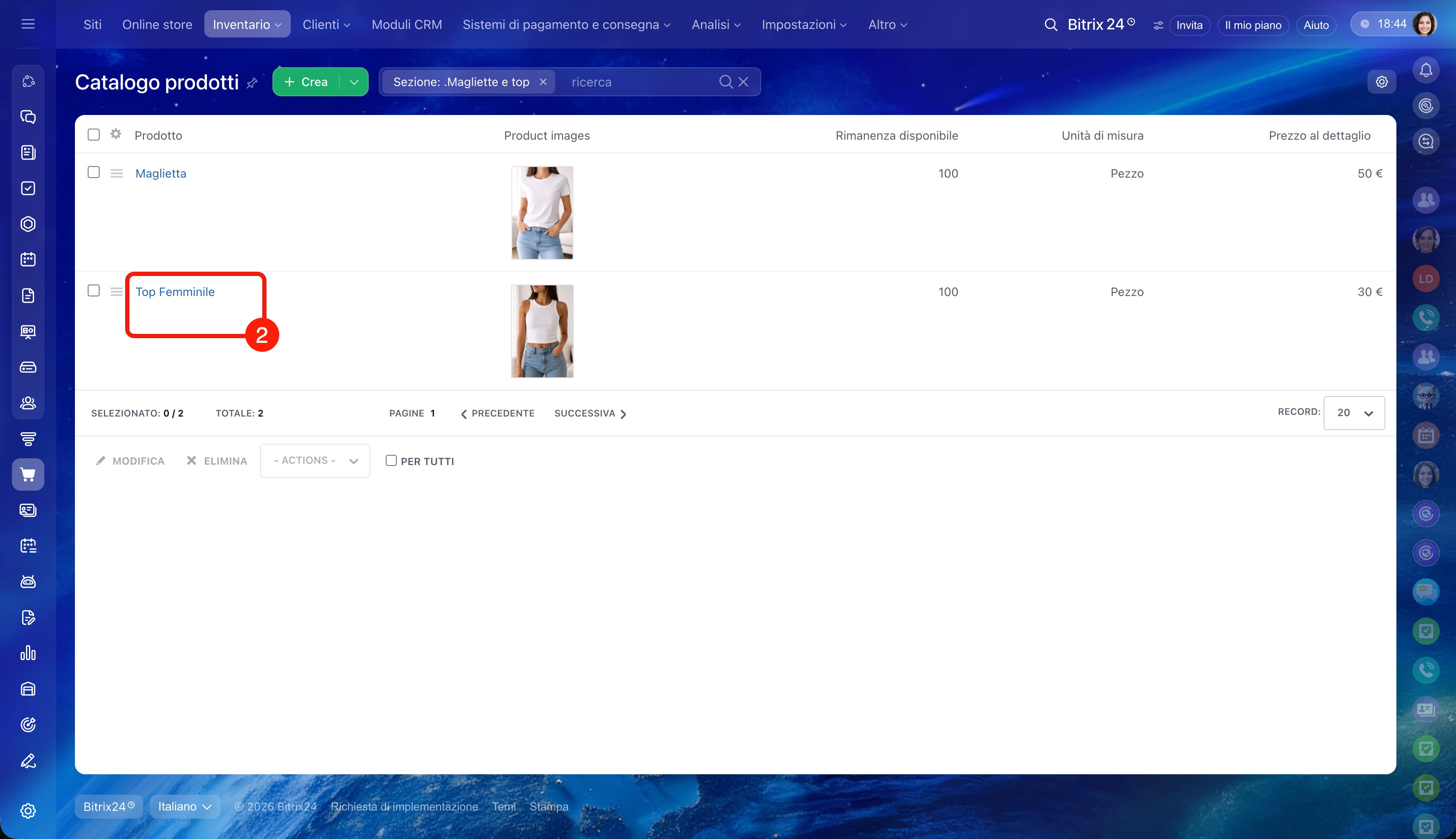This screenshot has width=1456, height=839.
Task: Click the global search magnifier icon
Action: pos(1051,25)
